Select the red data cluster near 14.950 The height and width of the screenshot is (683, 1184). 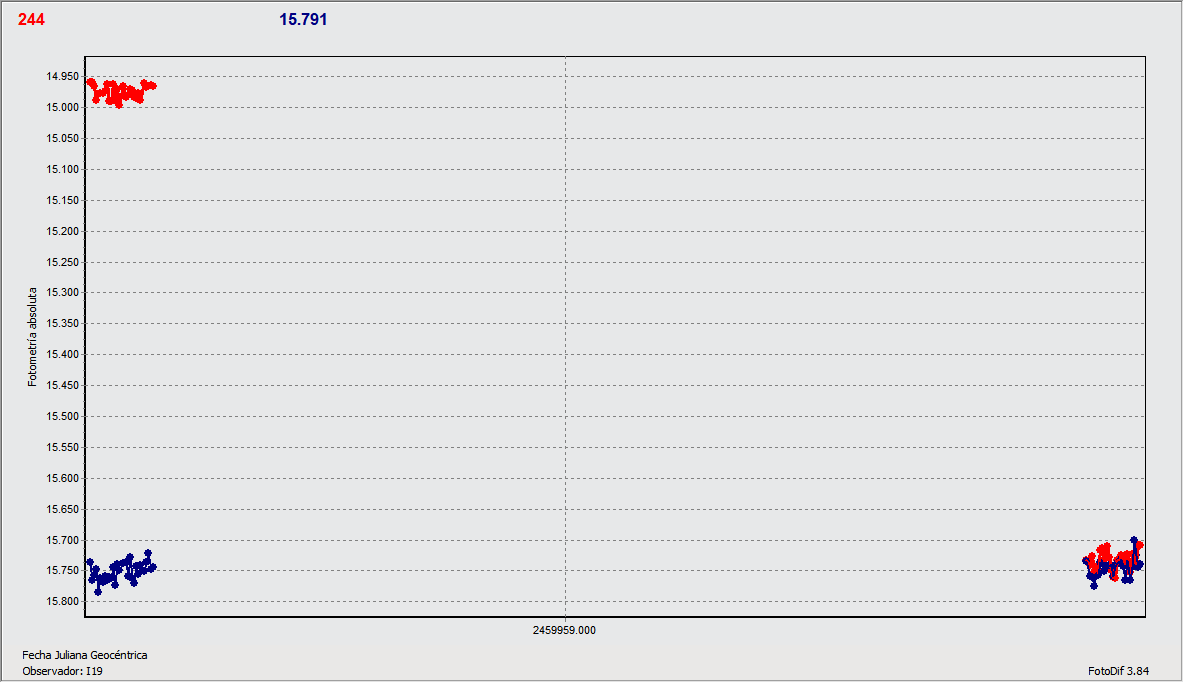coord(120,92)
